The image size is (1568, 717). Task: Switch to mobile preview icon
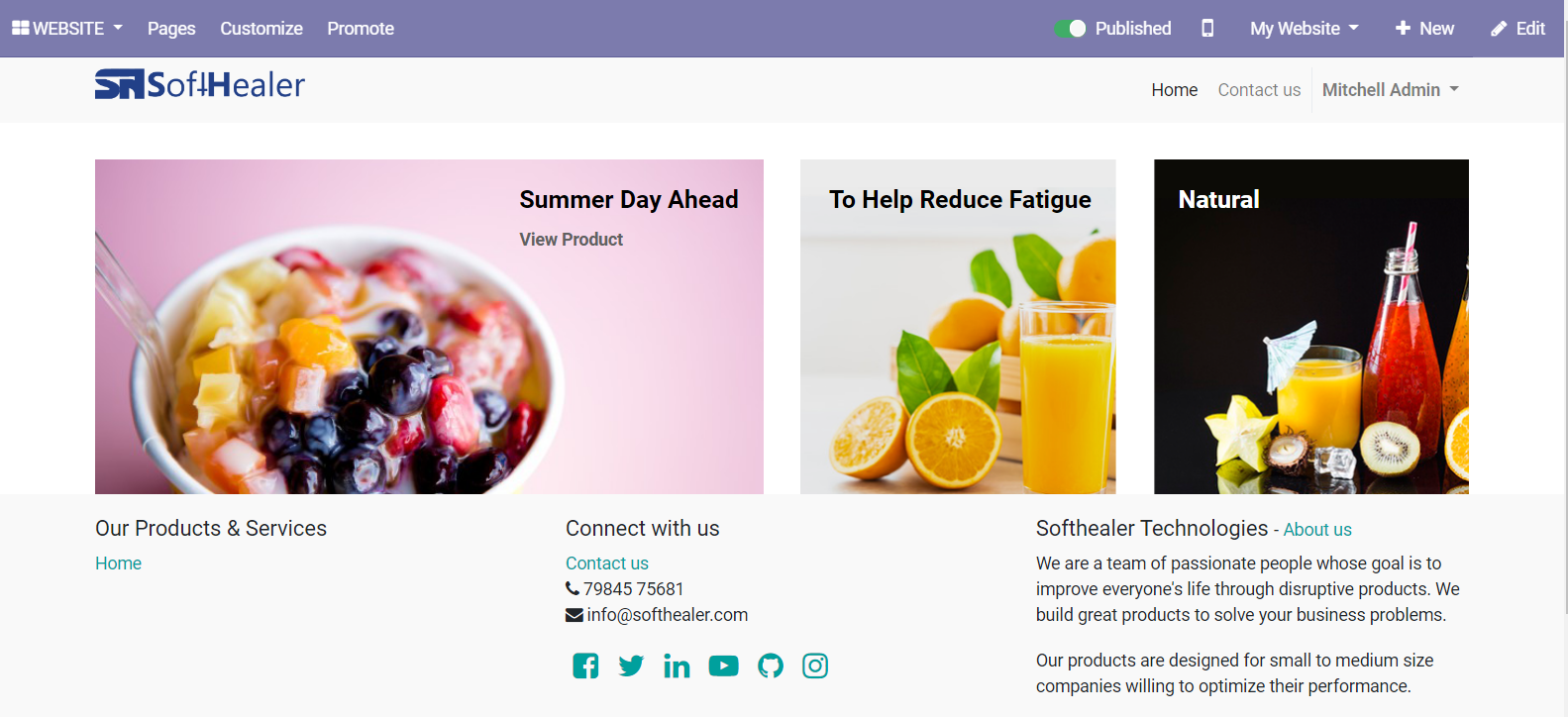click(x=1207, y=28)
